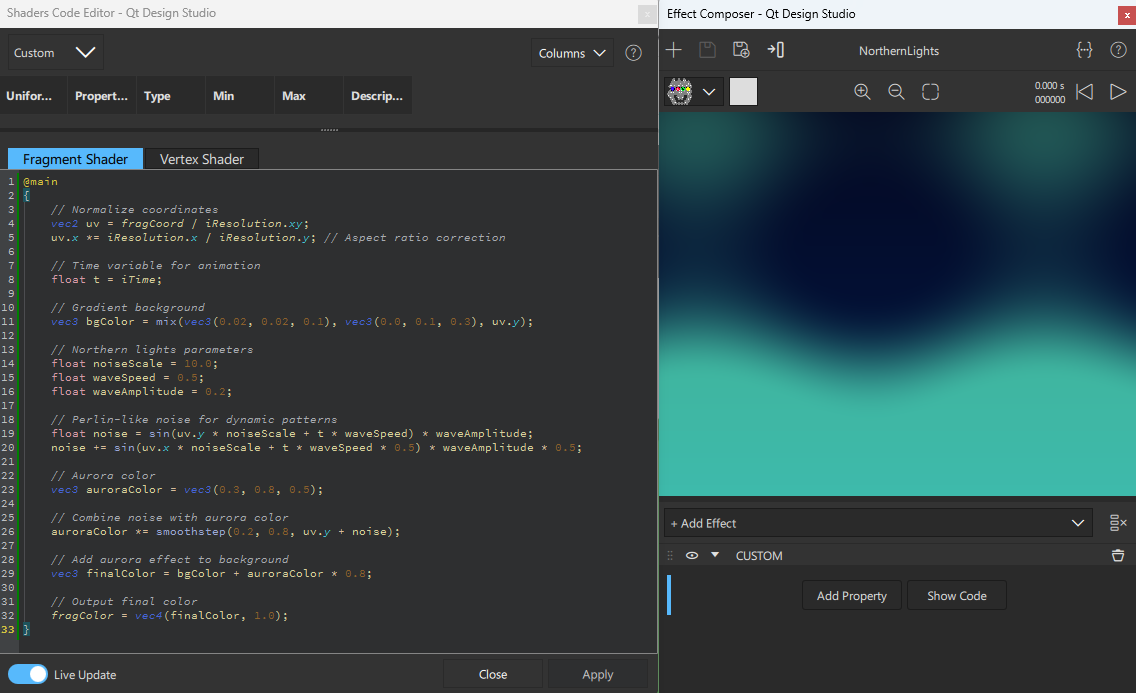The height and width of the screenshot is (693, 1136).
Task: Zoom out of the effect preview
Action: (x=896, y=91)
